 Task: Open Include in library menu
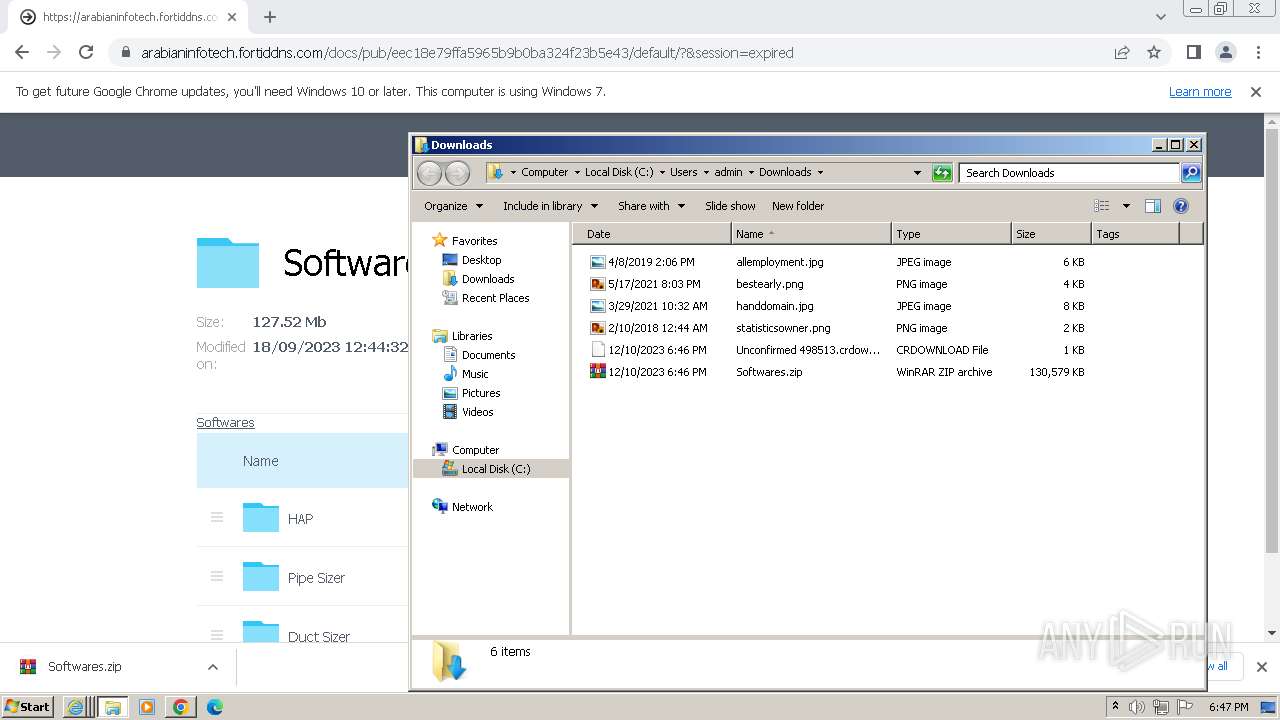pyautogui.click(x=550, y=206)
